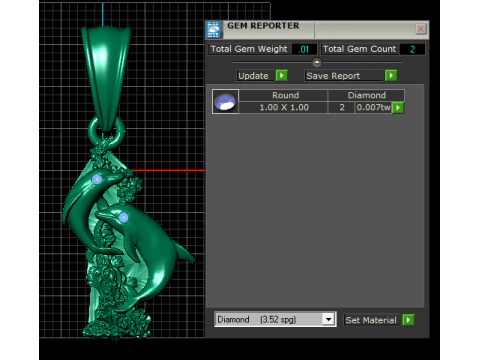Click the green arrow next to Update
This screenshot has width=480, height=360.
coord(282,76)
